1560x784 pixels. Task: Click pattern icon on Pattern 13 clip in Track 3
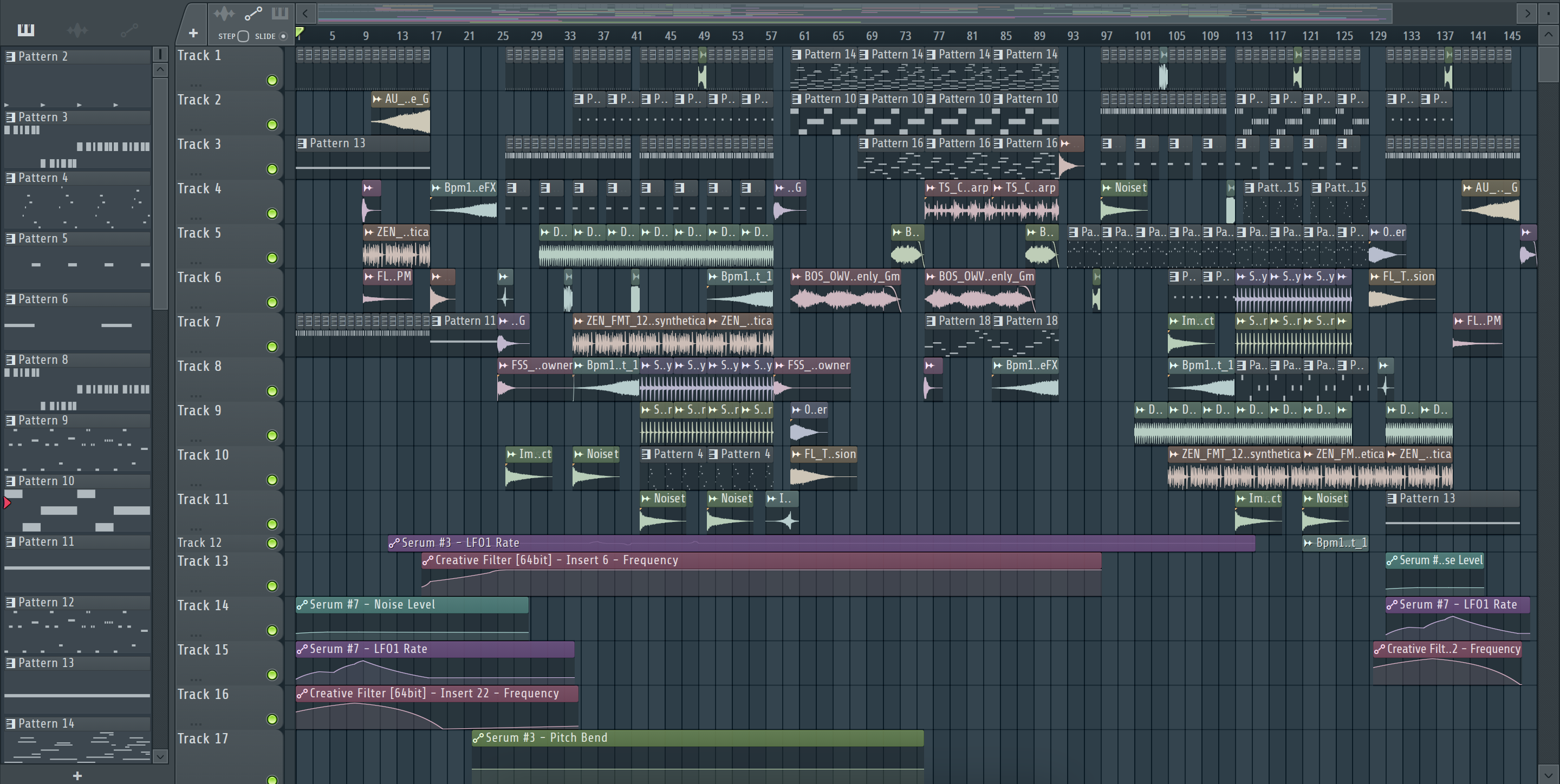(302, 143)
